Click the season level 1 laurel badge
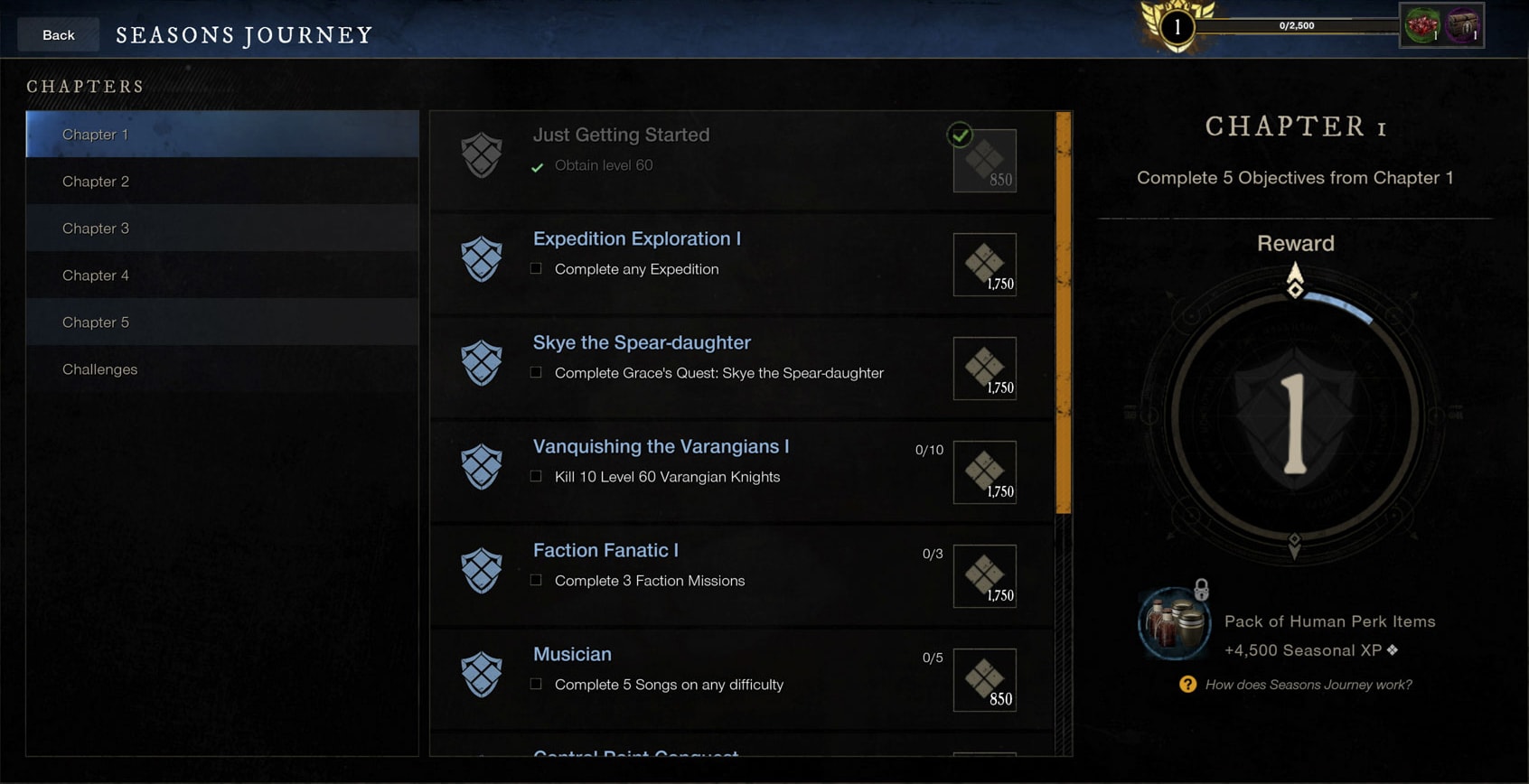The width and height of the screenshot is (1529, 784). tap(1177, 27)
